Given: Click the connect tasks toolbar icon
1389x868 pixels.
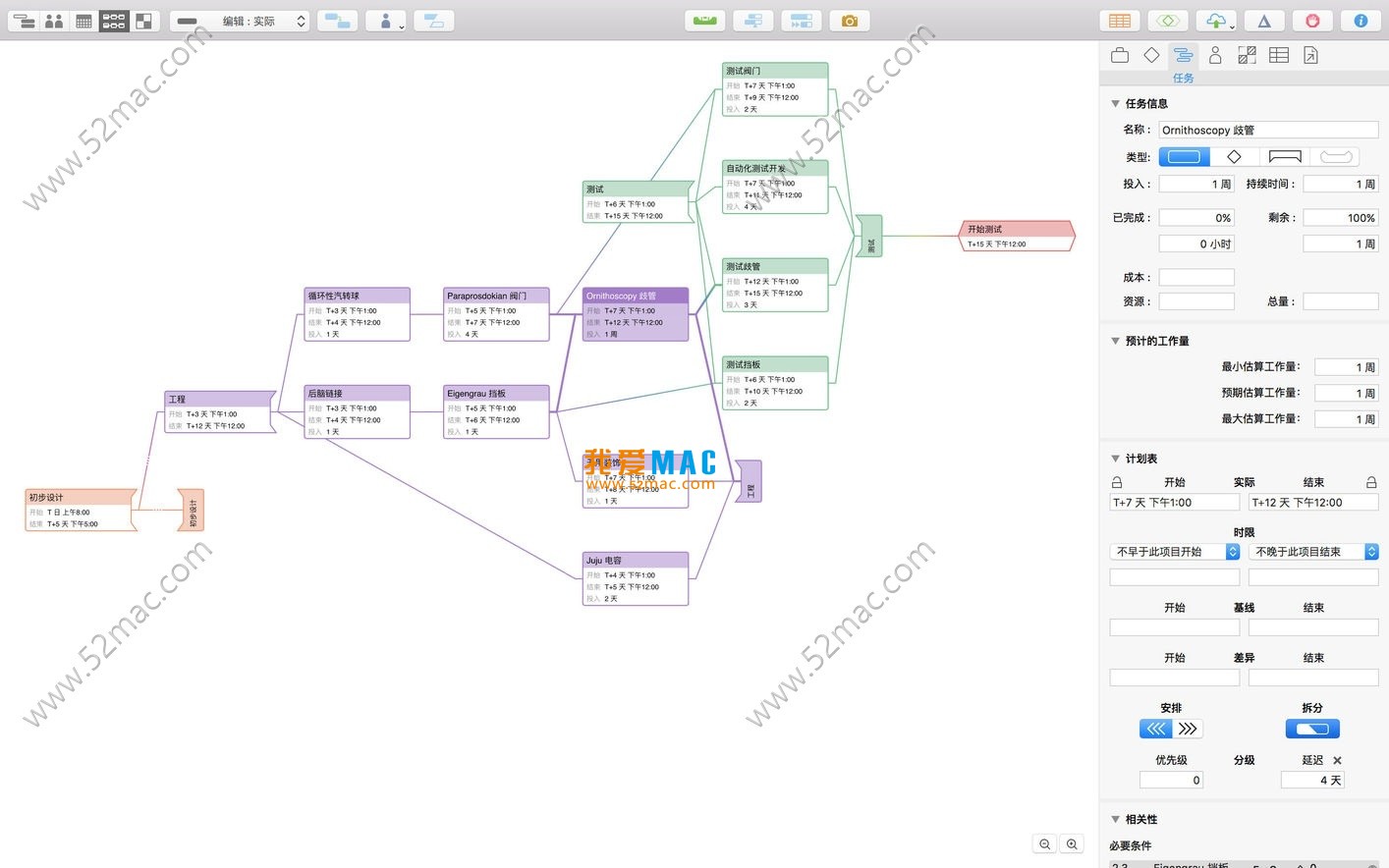Looking at the screenshot, I should pos(338,21).
